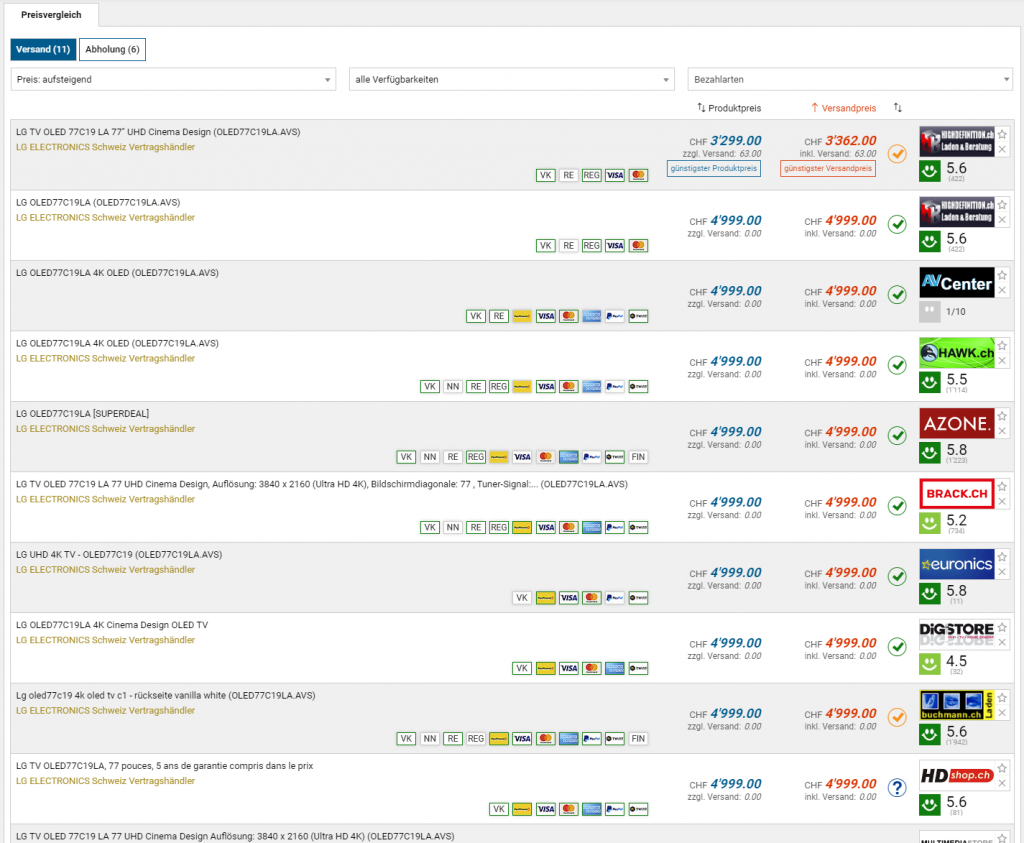The width and height of the screenshot is (1024, 843).
Task: Open the 'Preis: aufsteigend' sort dropdown
Action: 174,79
